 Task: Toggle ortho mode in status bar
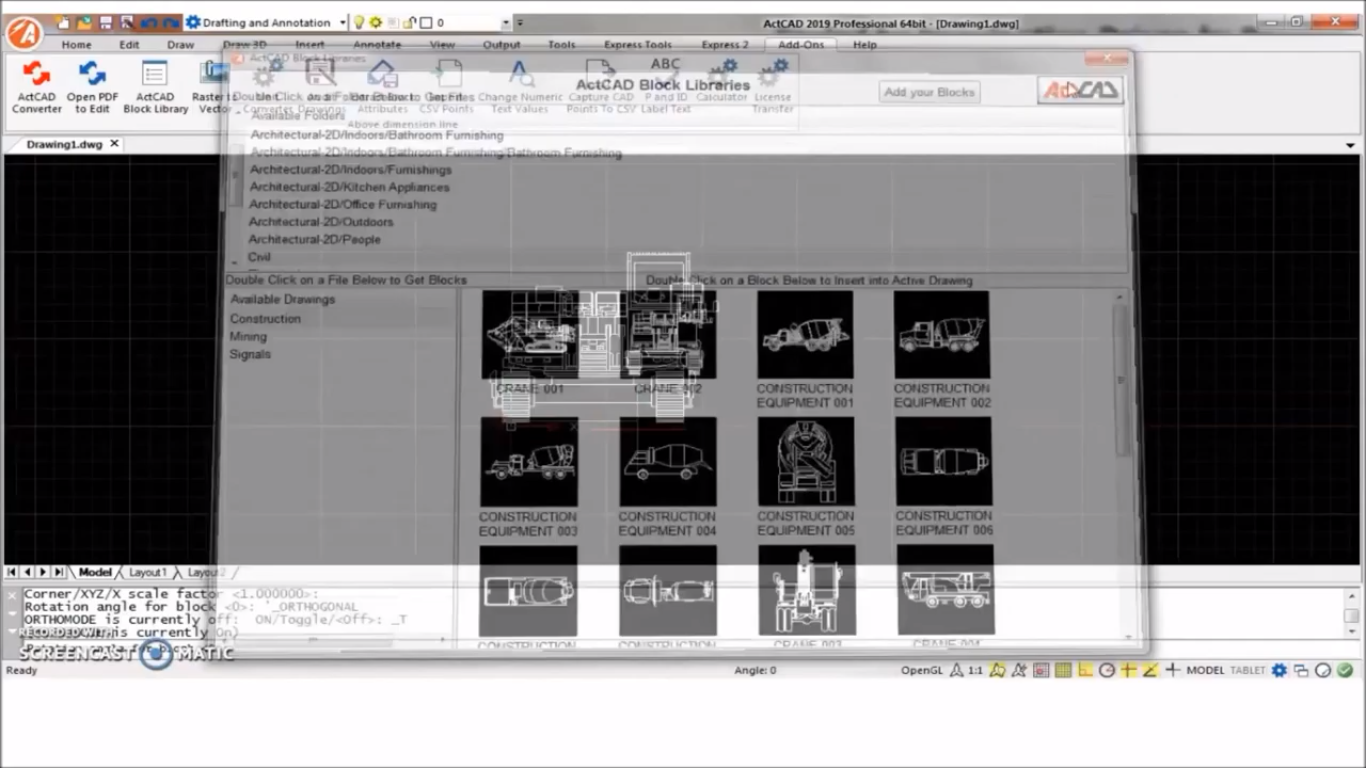1085,670
